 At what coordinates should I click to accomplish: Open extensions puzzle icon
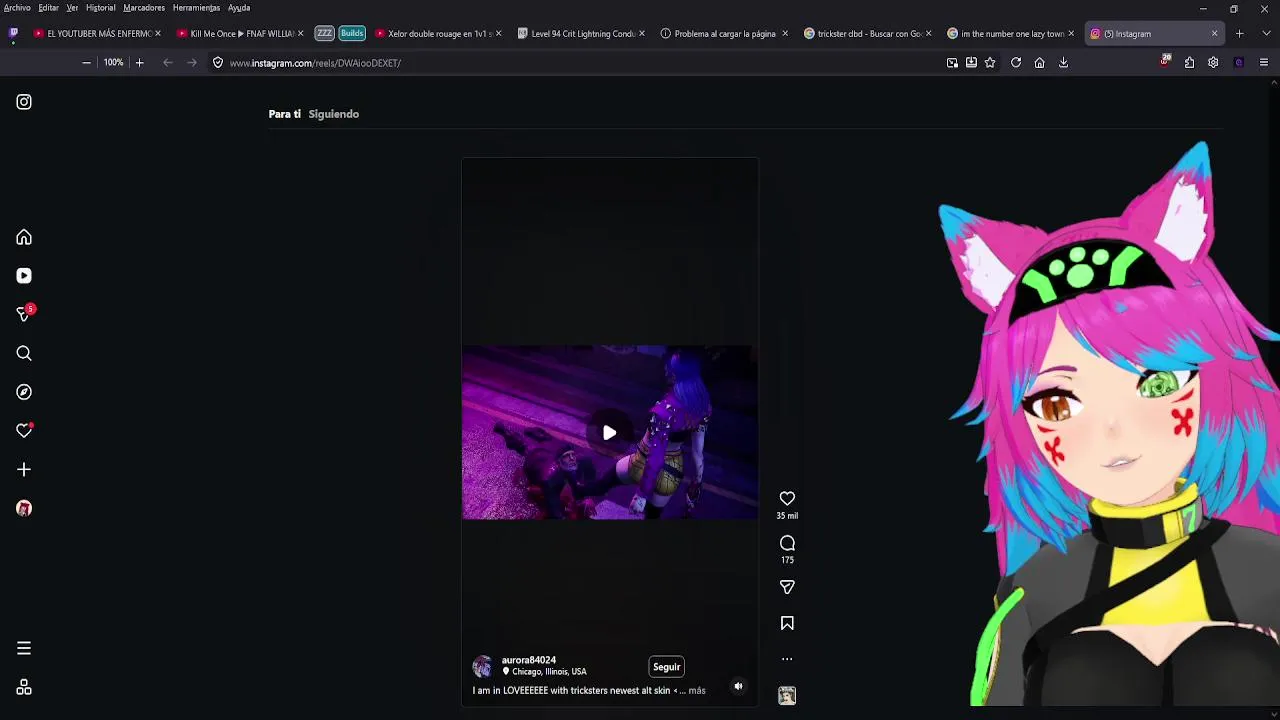(x=1189, y=63)
